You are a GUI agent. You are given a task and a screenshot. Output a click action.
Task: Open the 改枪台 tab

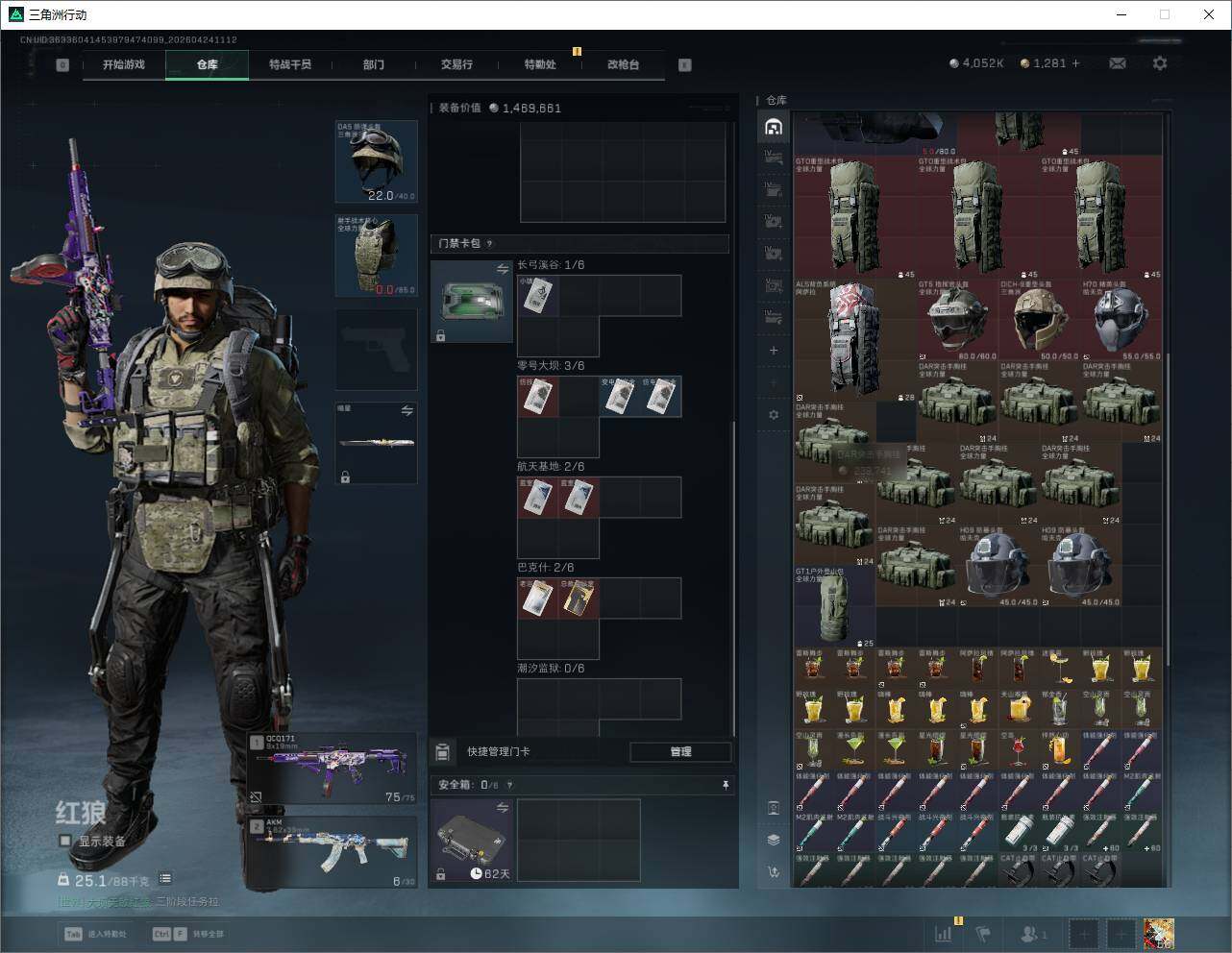623,64
